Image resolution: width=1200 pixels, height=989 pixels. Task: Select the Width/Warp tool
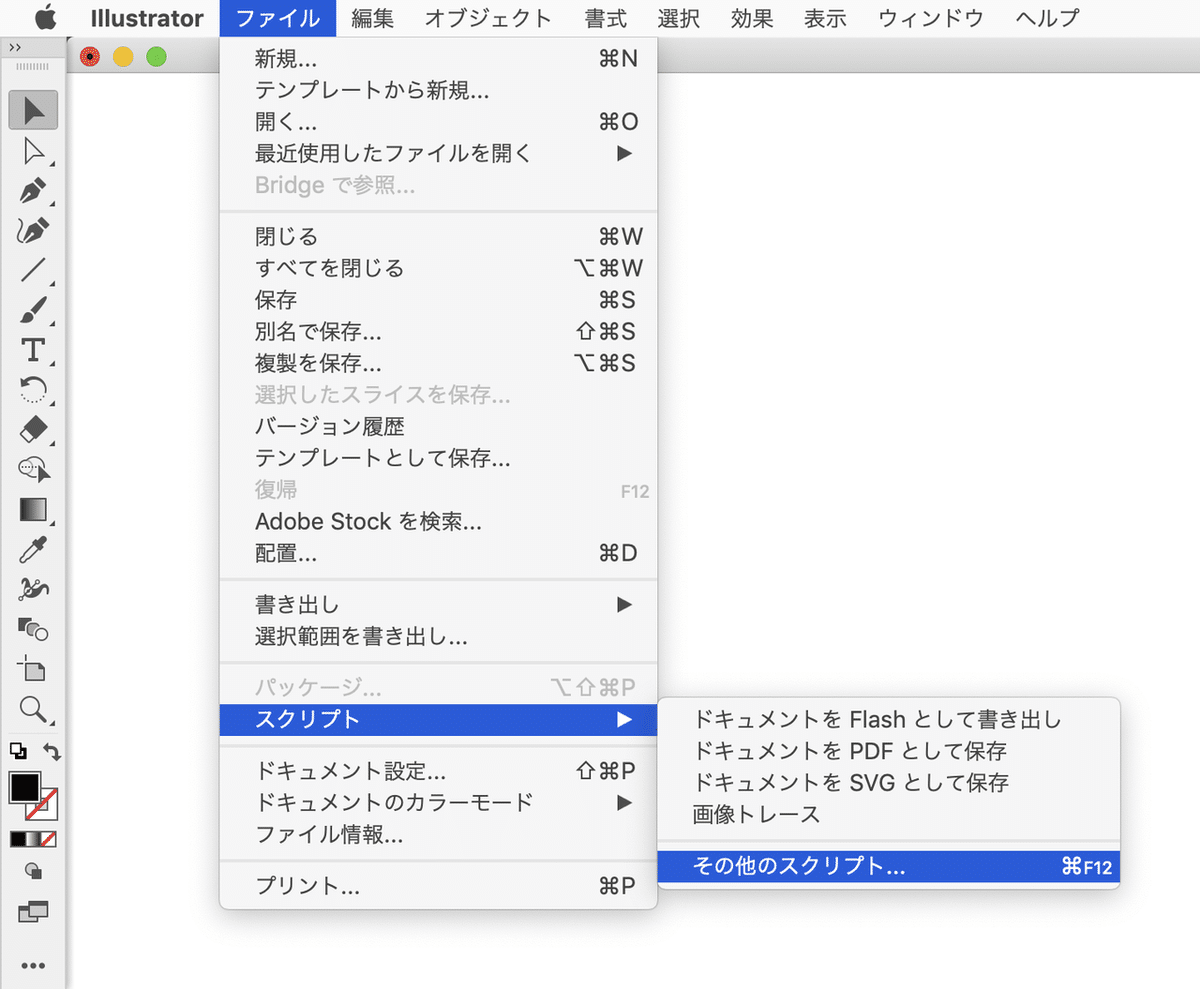[33, 590]
